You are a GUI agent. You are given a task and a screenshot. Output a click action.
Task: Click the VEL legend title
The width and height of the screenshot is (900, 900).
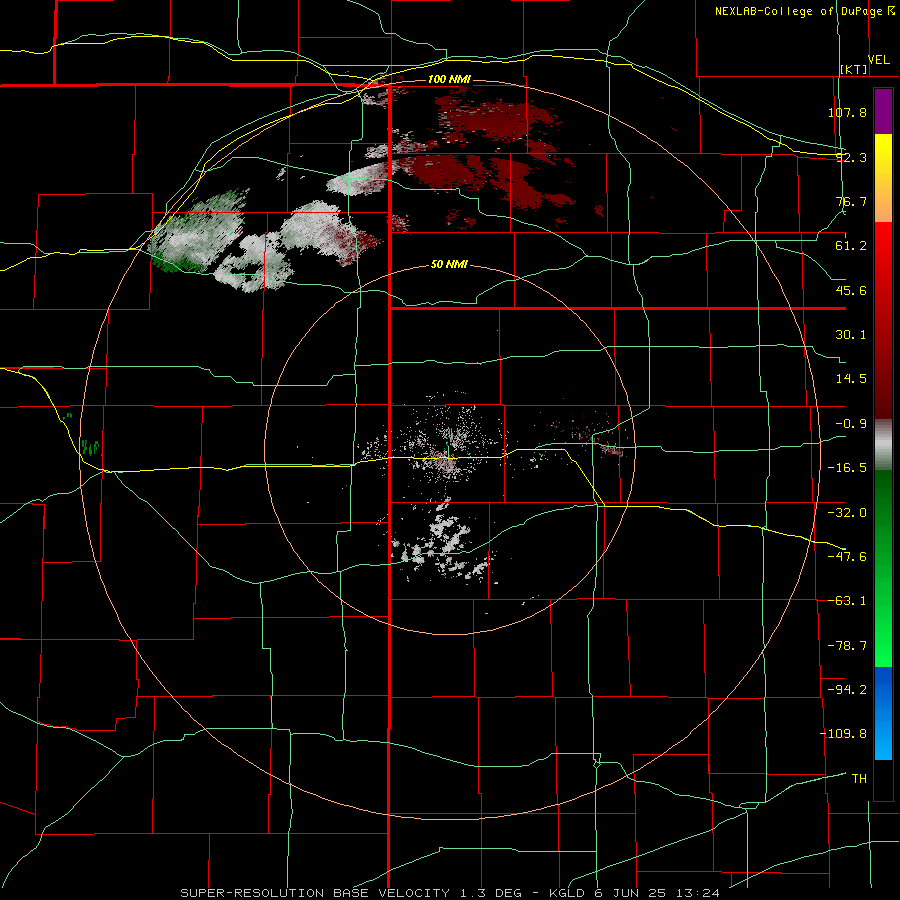879,60
